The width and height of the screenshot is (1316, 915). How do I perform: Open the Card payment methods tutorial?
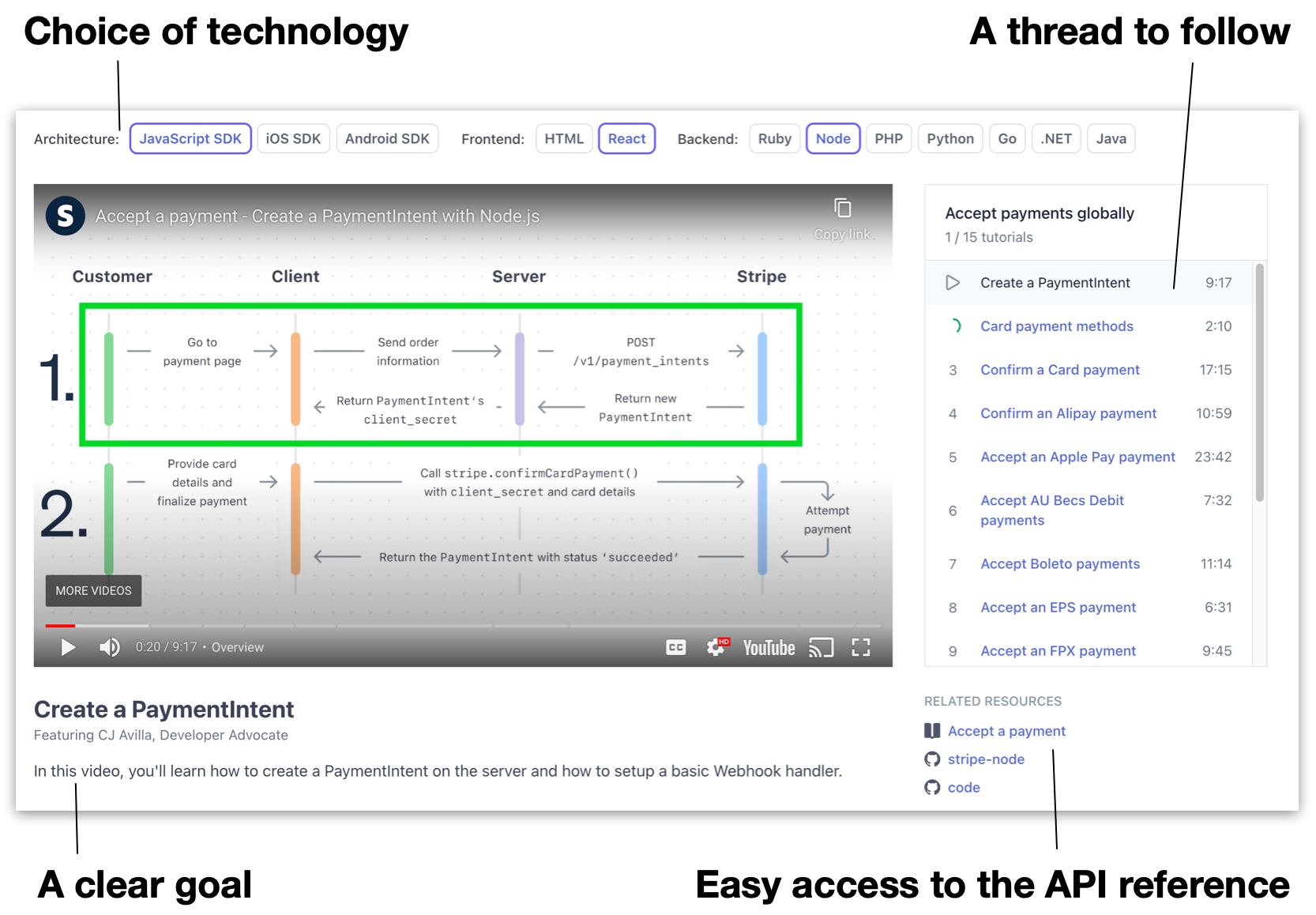coord(1057,326)
